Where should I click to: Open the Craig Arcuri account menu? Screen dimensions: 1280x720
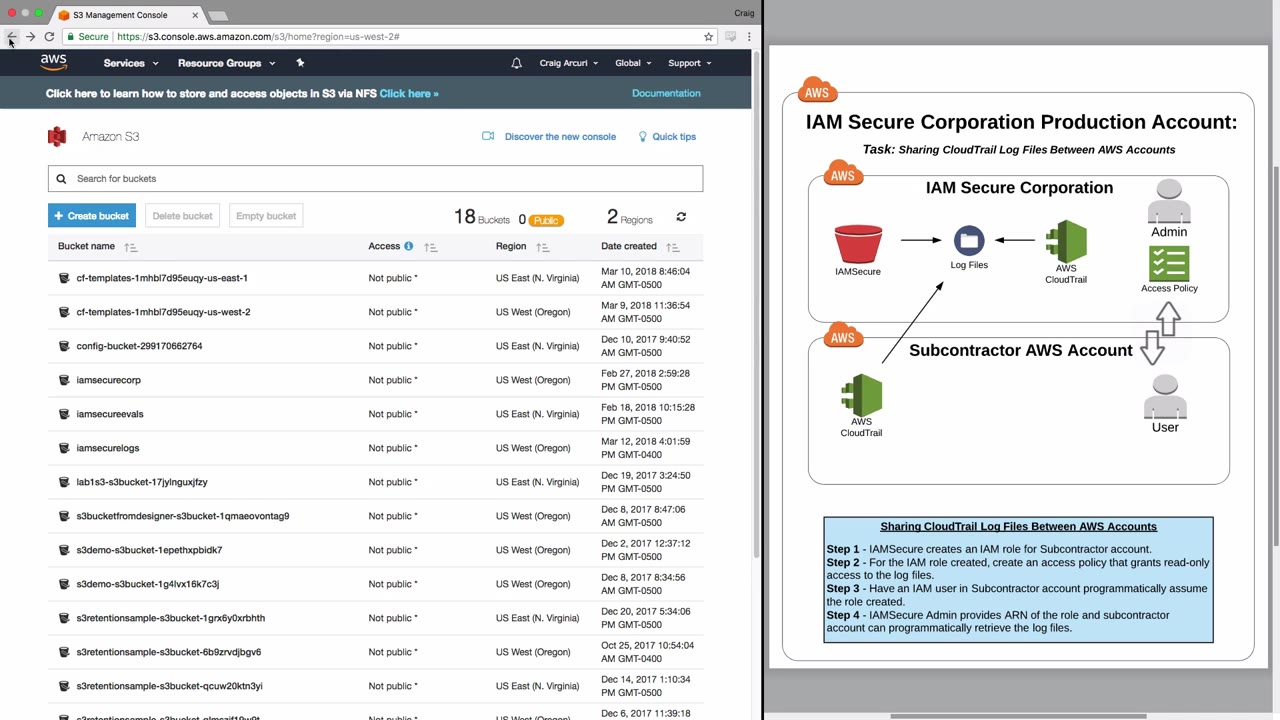click(569, 63)
